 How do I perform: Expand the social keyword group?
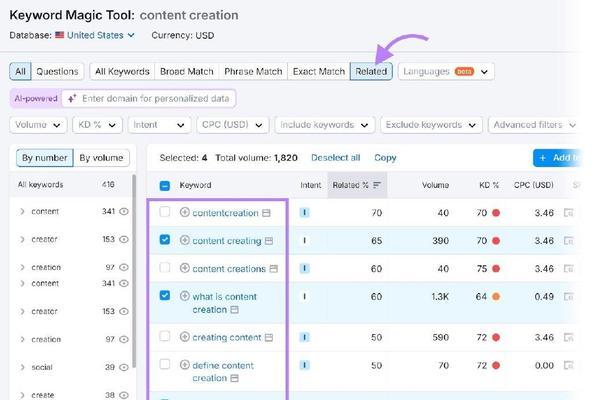tap(22, 367)
